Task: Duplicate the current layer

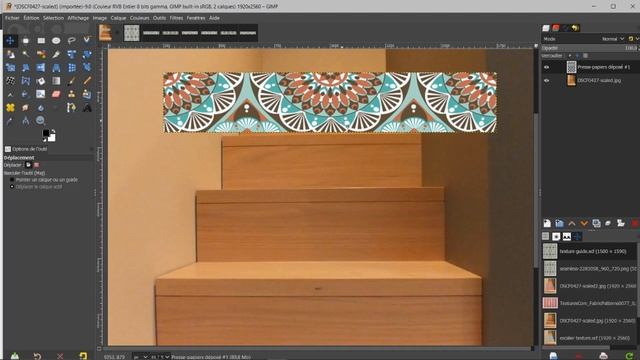Action: 596,223
